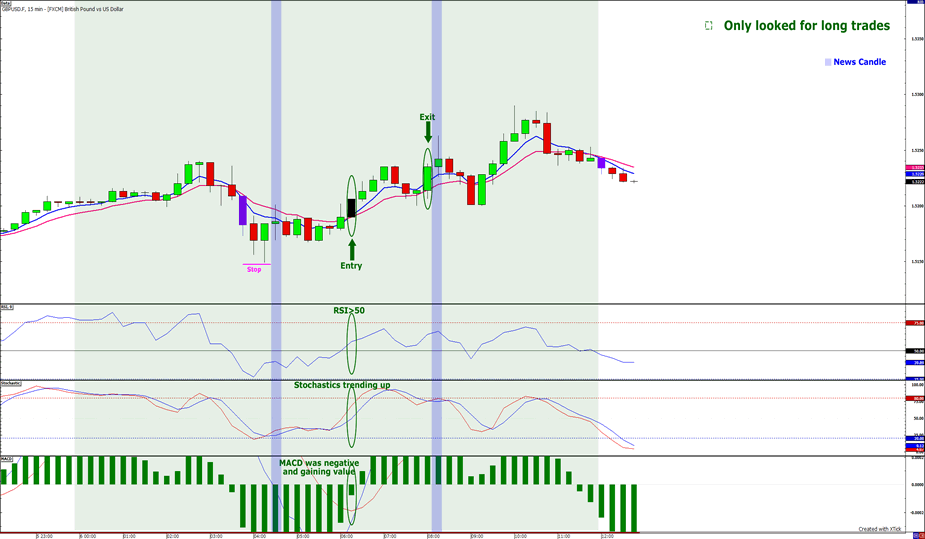Click the 12:00 time axis label
925x539 pixels.
tap(607, 536)
